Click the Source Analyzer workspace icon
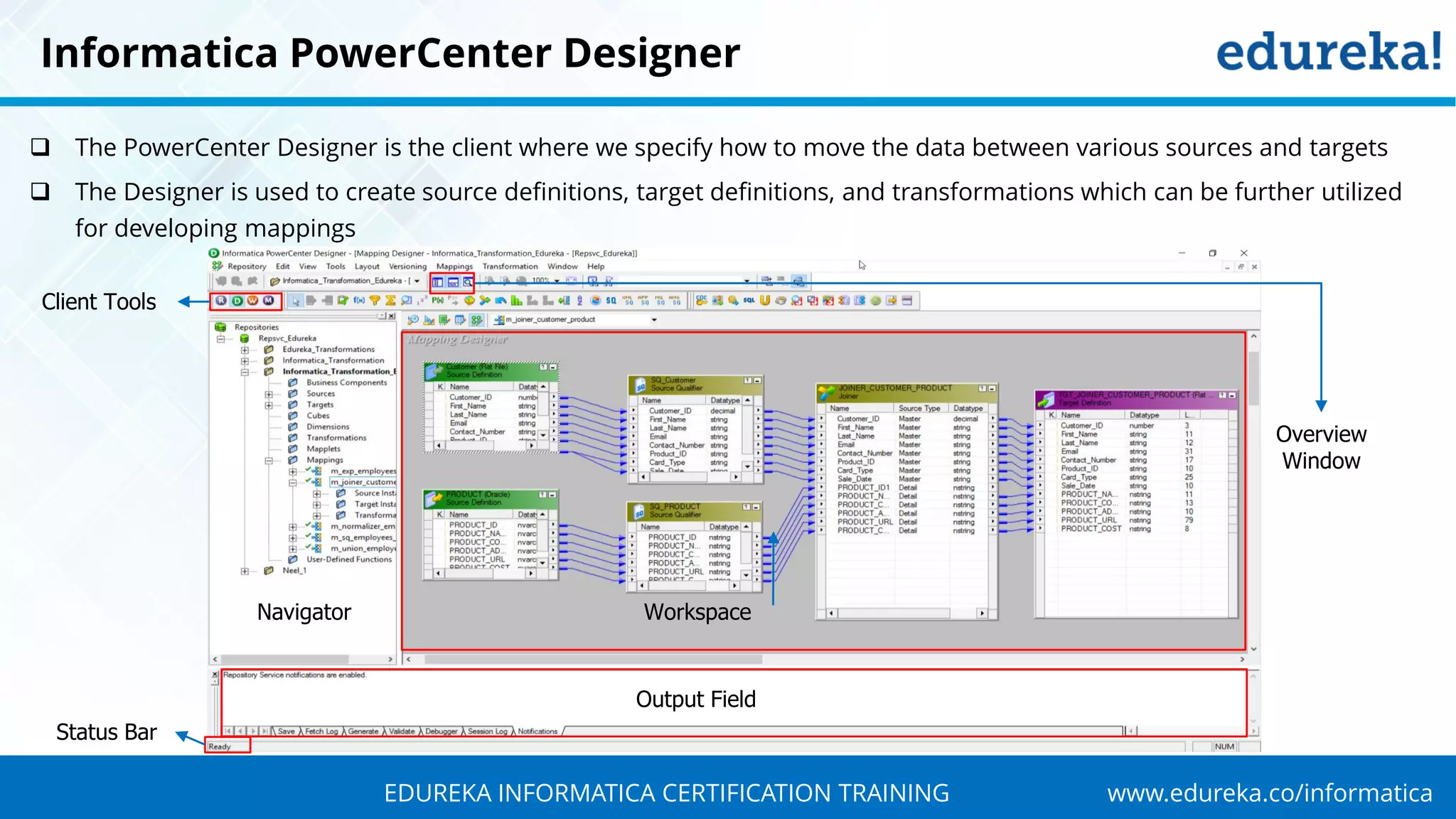The height and width of the screenshot is (819, 1456). (x=413, y=319)
